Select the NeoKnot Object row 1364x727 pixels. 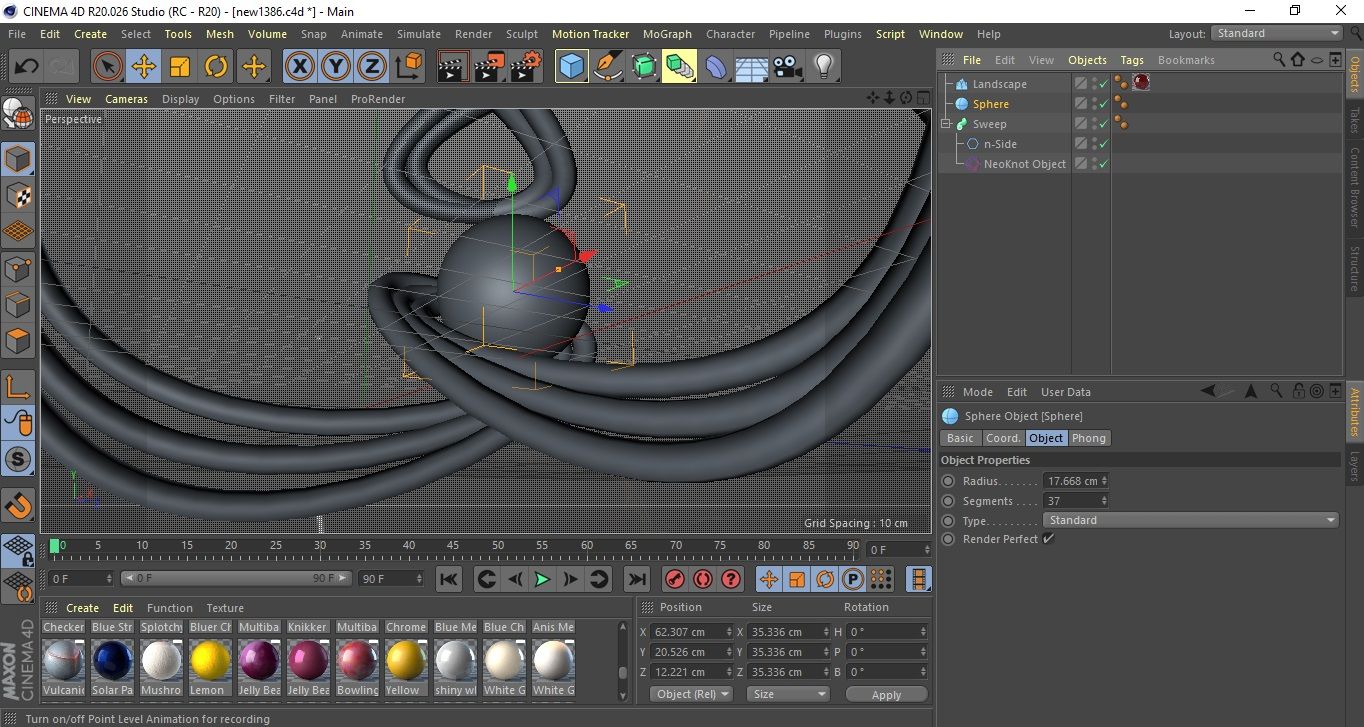[1024, 164]
